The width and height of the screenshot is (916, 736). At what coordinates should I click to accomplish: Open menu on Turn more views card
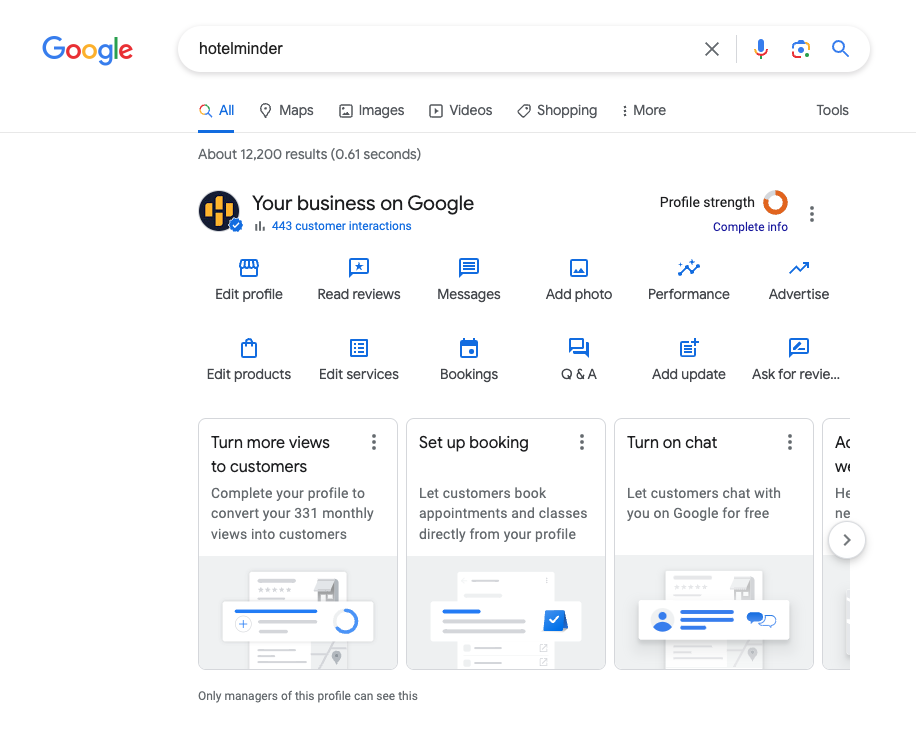[x=374, y=442]
